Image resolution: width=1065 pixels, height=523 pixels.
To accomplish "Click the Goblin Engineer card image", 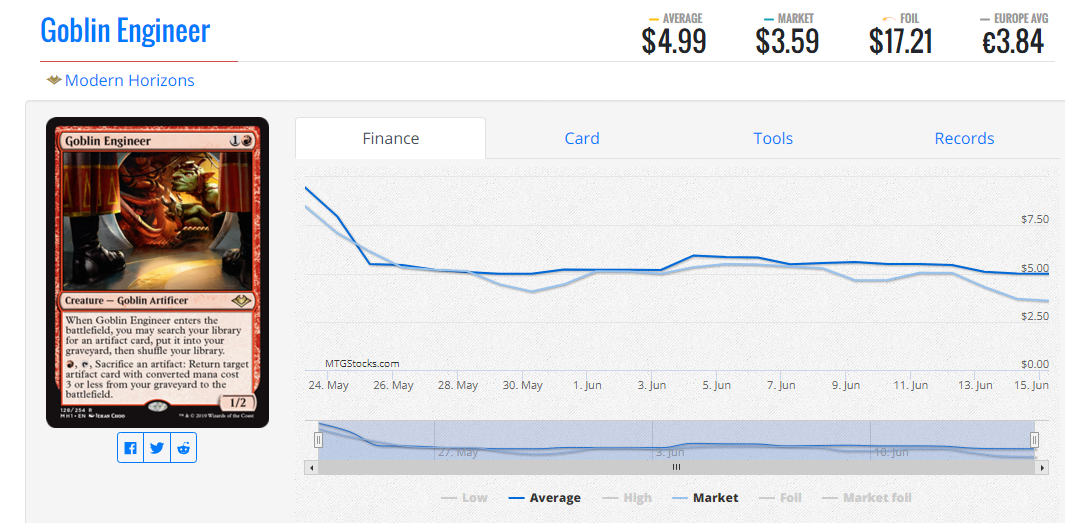I will coord(158,272).
